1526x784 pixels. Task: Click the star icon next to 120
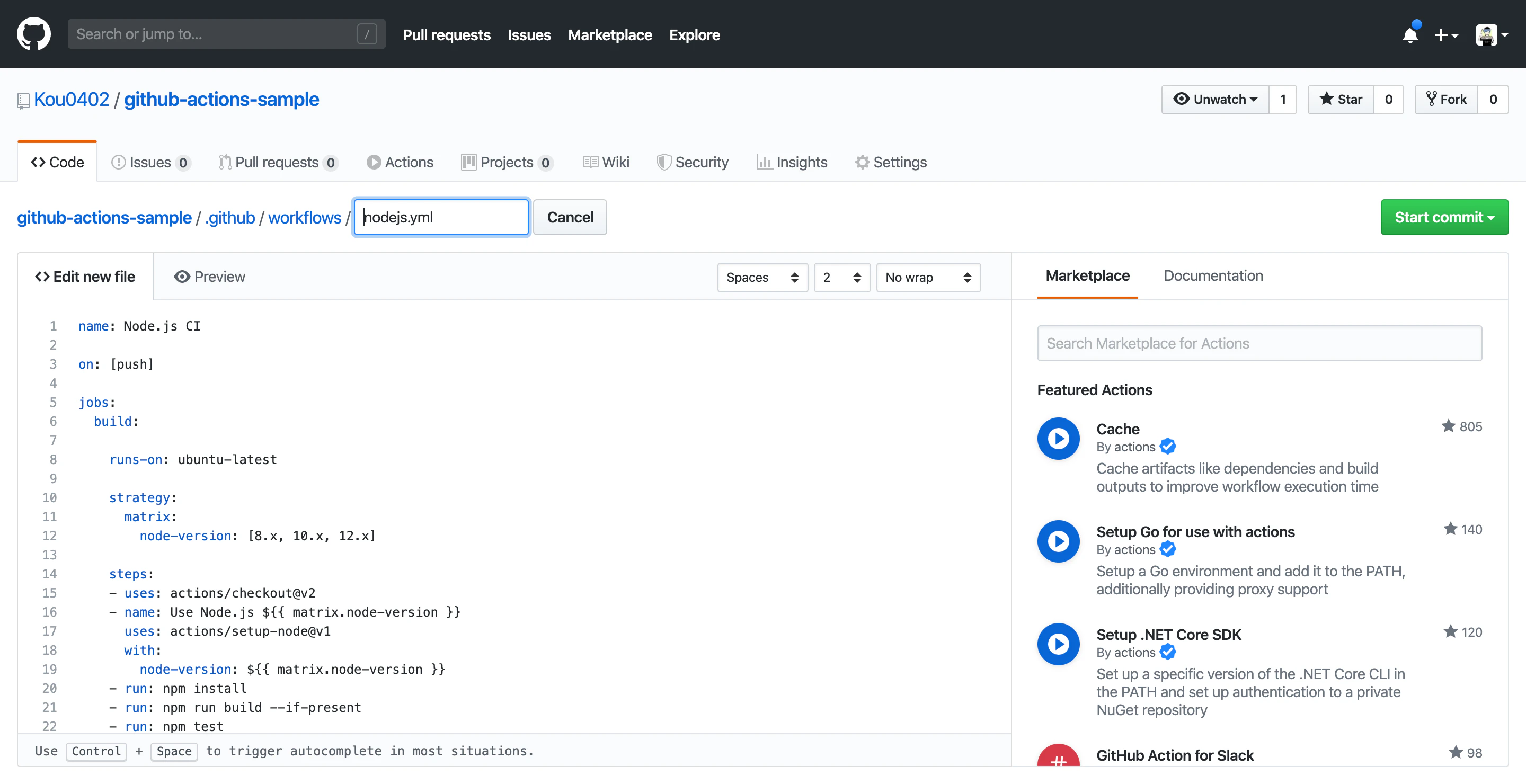click(x=1450, y=632)
